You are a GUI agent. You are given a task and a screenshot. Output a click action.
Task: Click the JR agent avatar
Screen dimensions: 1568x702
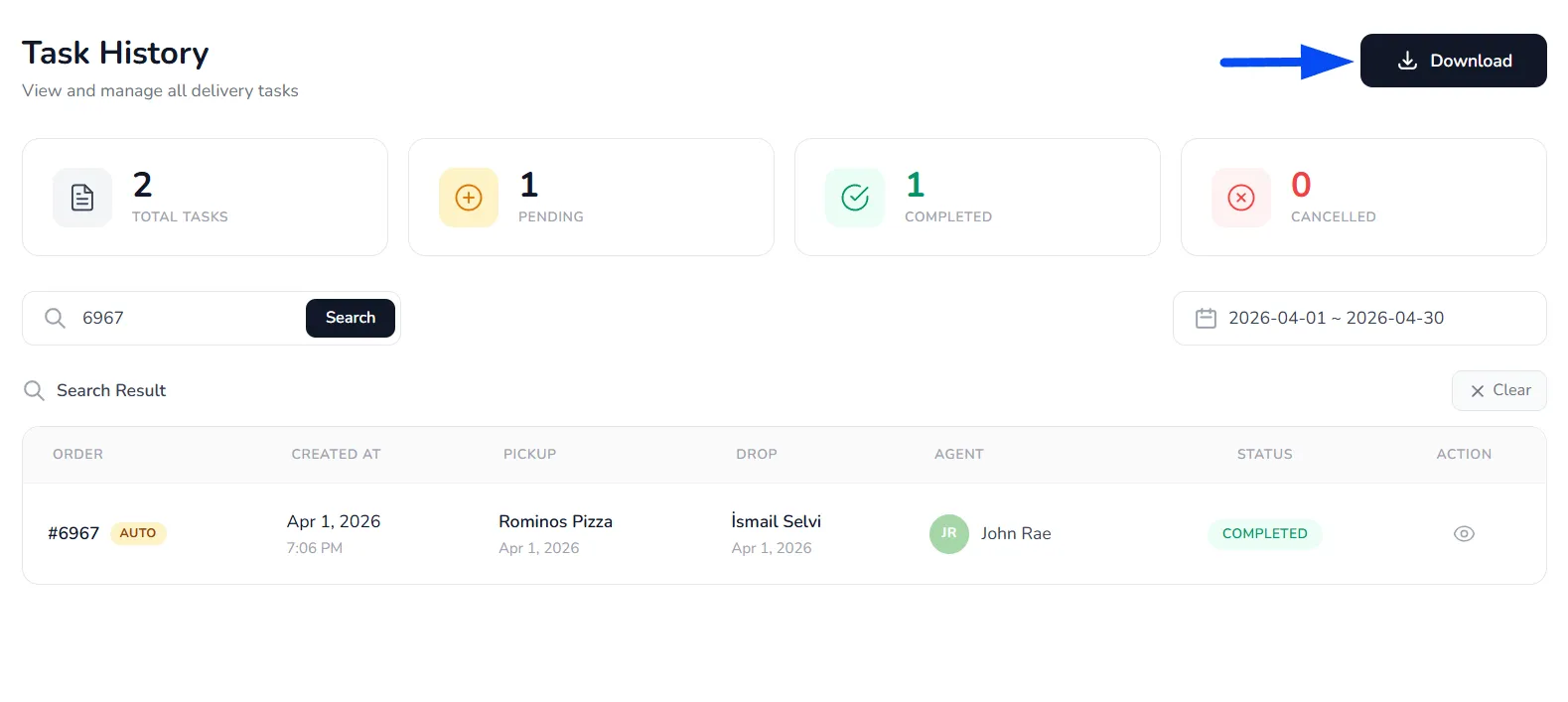pos(949,533)
